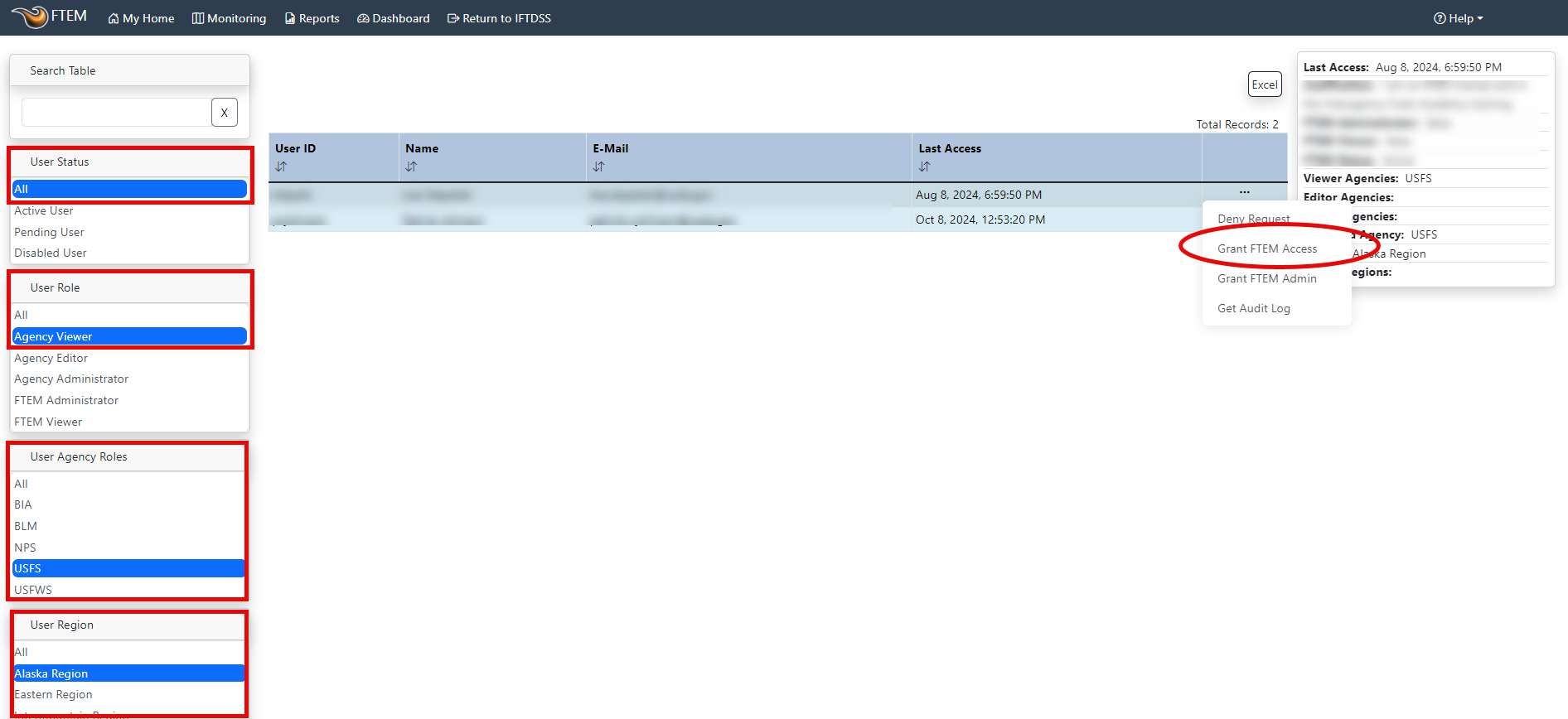Screen dimensions: 1568x719
Task: Select FTEM Administrator role filter
Action: pyautogui.click(x=129, y=400)
